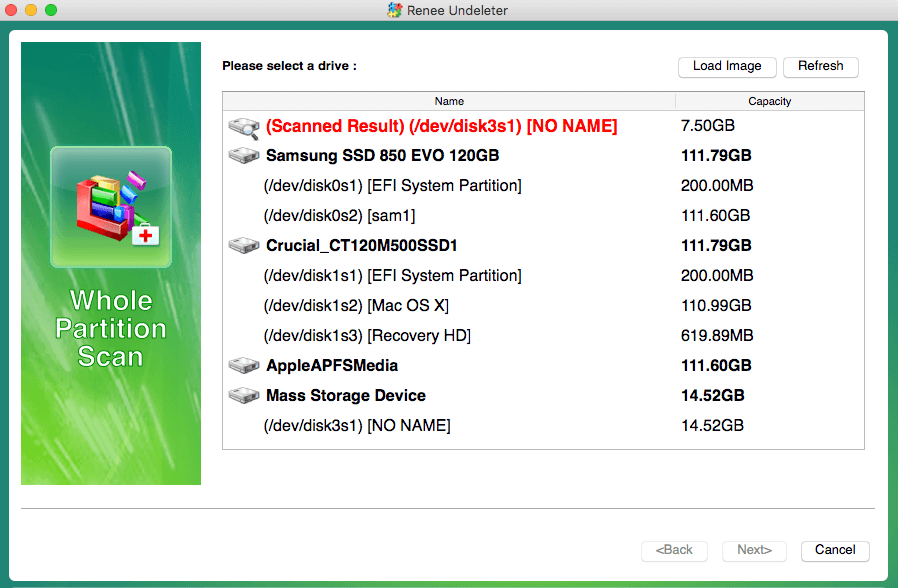The width and height of the screenshot is (898, 588).
Task: Click the 'Please select a drive' label
Action: (289, 66)
